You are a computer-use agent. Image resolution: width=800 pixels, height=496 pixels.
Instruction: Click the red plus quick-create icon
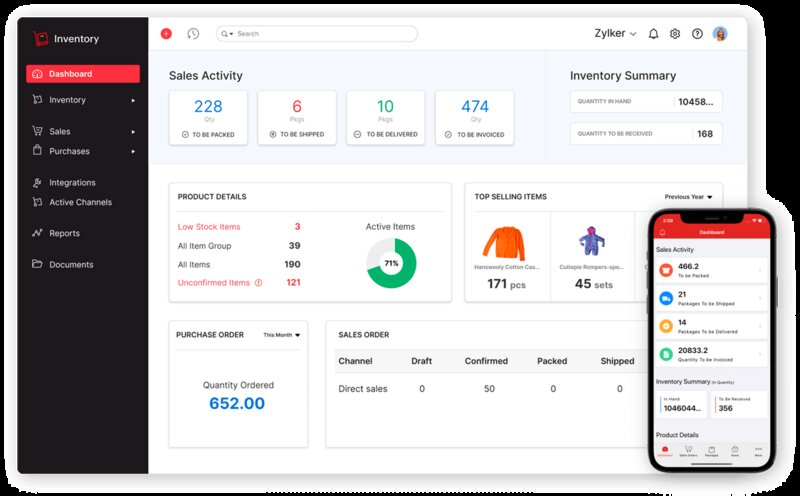tap(166, 34)
